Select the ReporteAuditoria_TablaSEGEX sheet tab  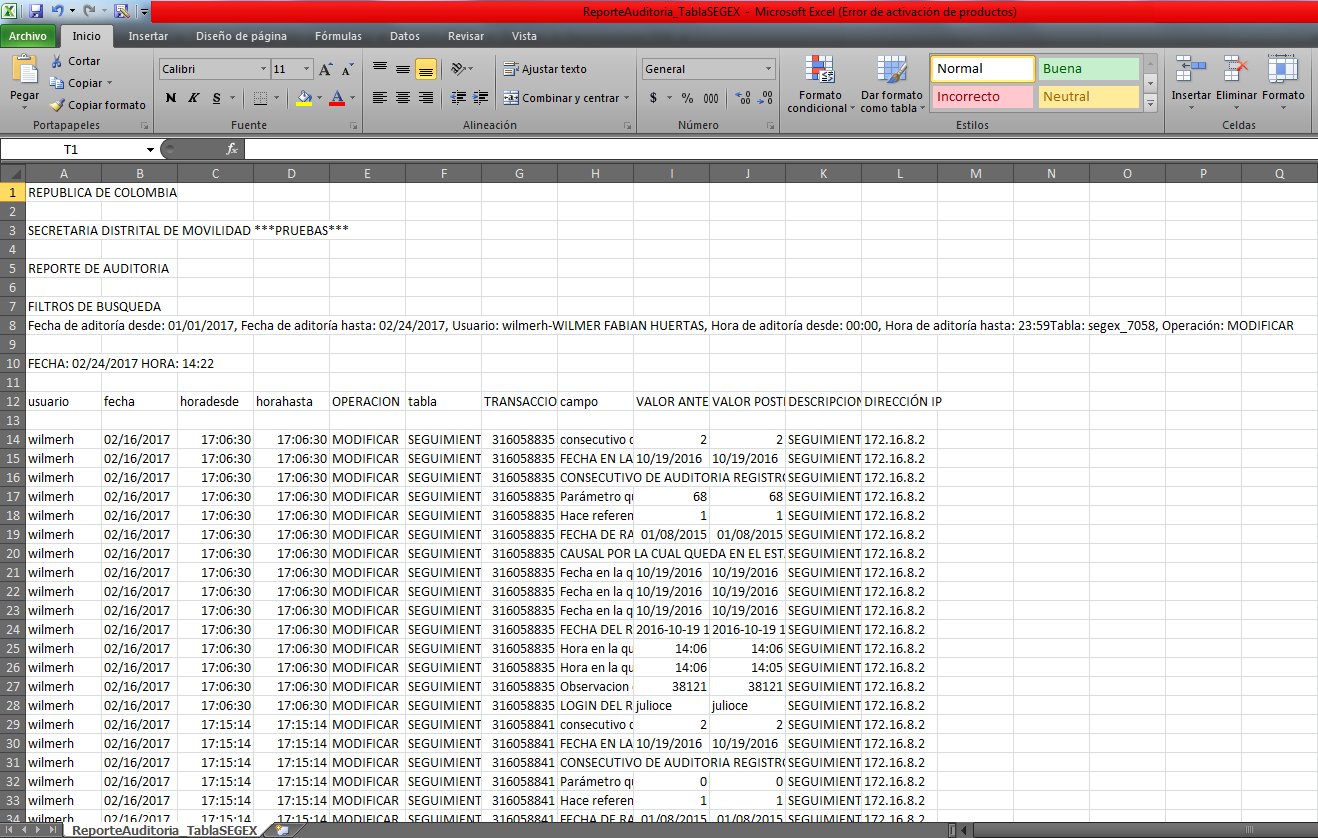[x=164, y=830]
